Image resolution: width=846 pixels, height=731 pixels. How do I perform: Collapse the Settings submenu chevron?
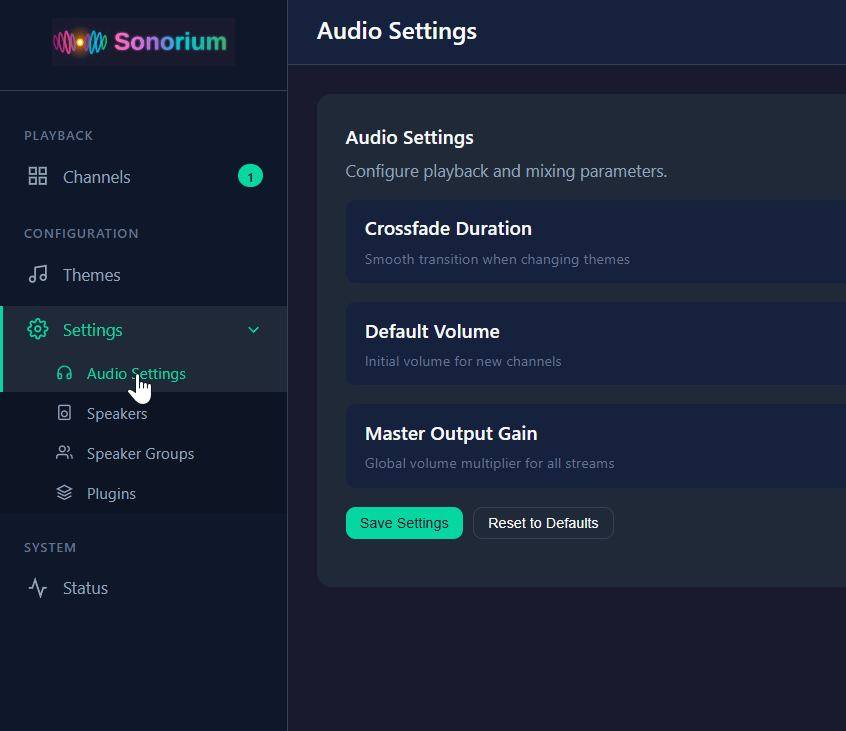click(253, 329)
